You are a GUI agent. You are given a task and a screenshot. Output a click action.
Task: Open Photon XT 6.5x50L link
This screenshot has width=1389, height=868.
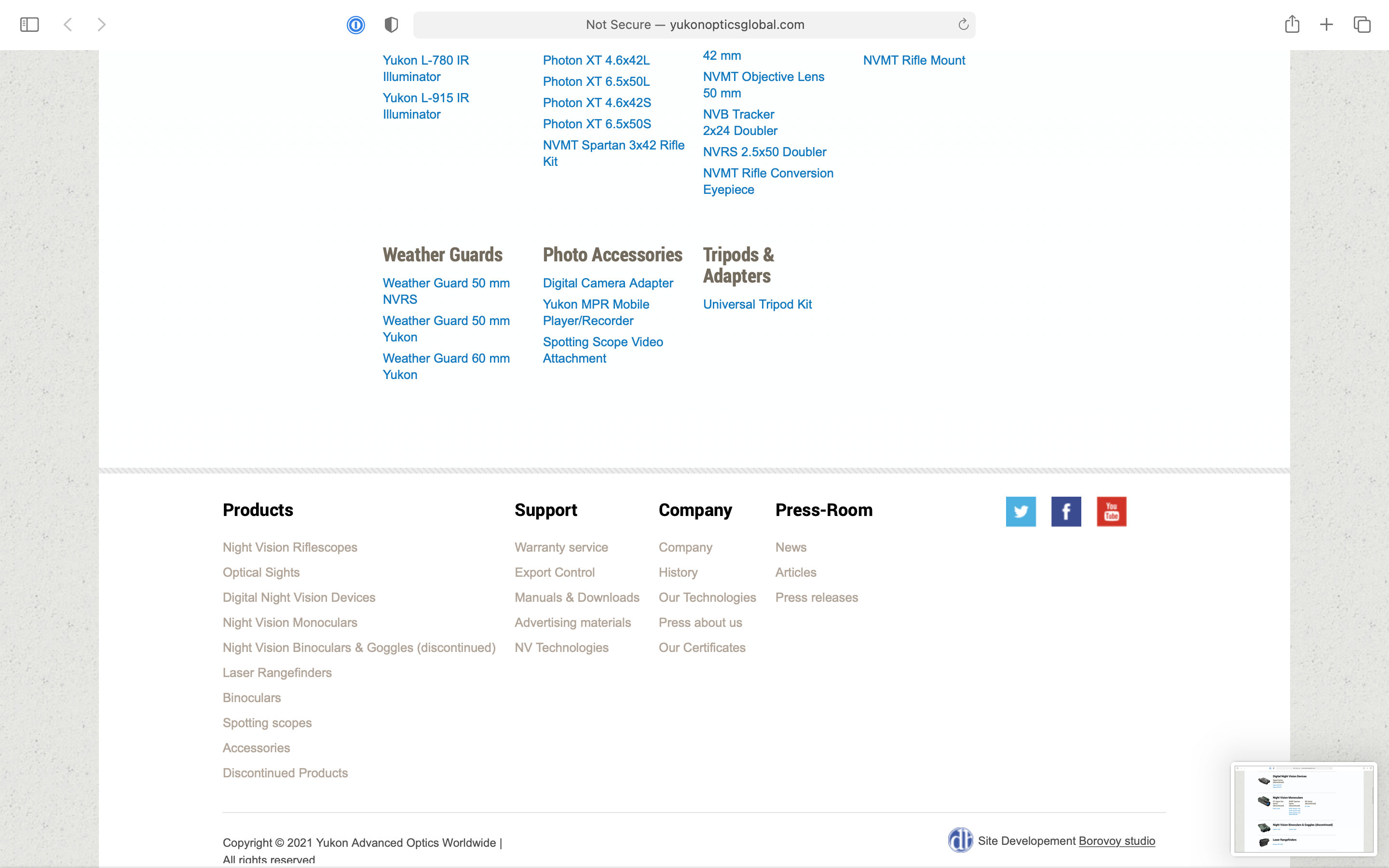[x=596, y=81]
